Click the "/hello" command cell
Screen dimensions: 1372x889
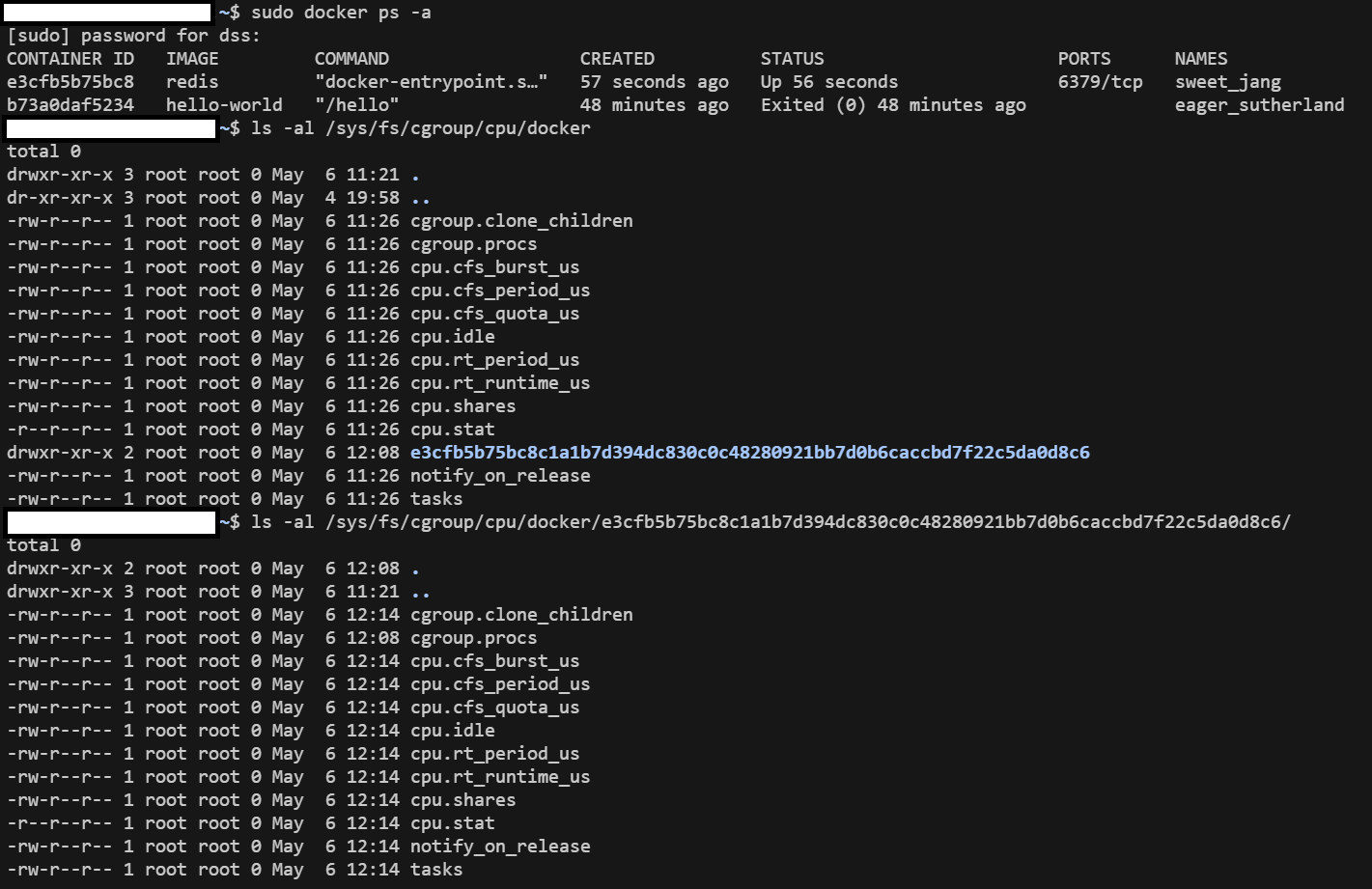coord(357,105)
